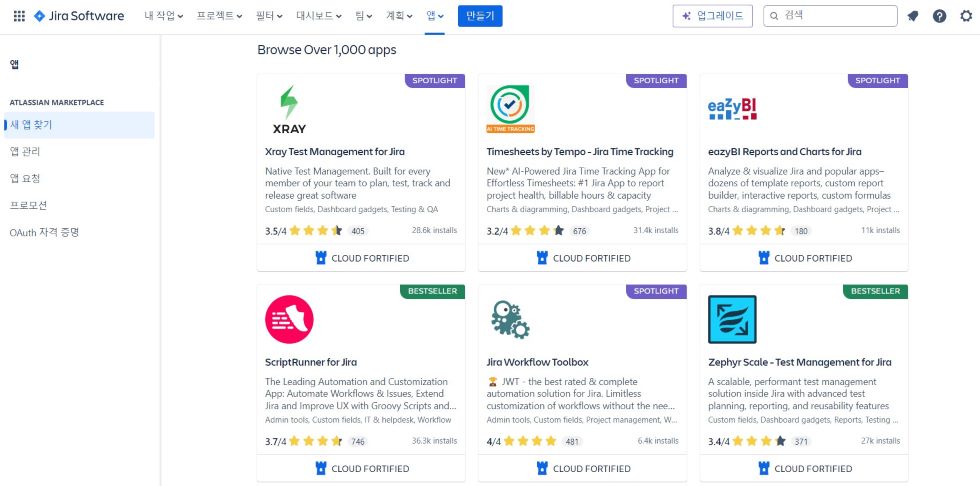Image resolution: width=980 pixels, height=486 pixels.
Task: Click into the 검색 search field
Action: pyautogui.click(x=830, y=16)
